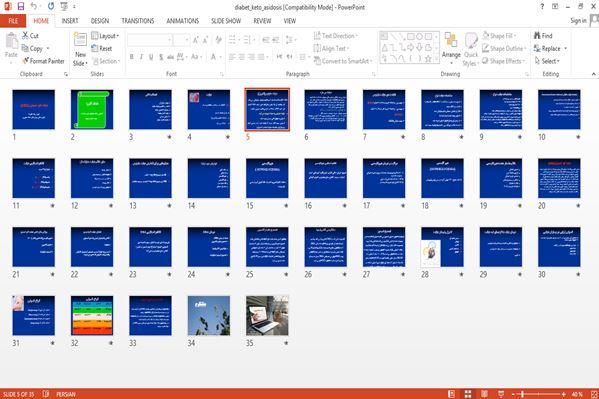Clear all formatting

219,40
